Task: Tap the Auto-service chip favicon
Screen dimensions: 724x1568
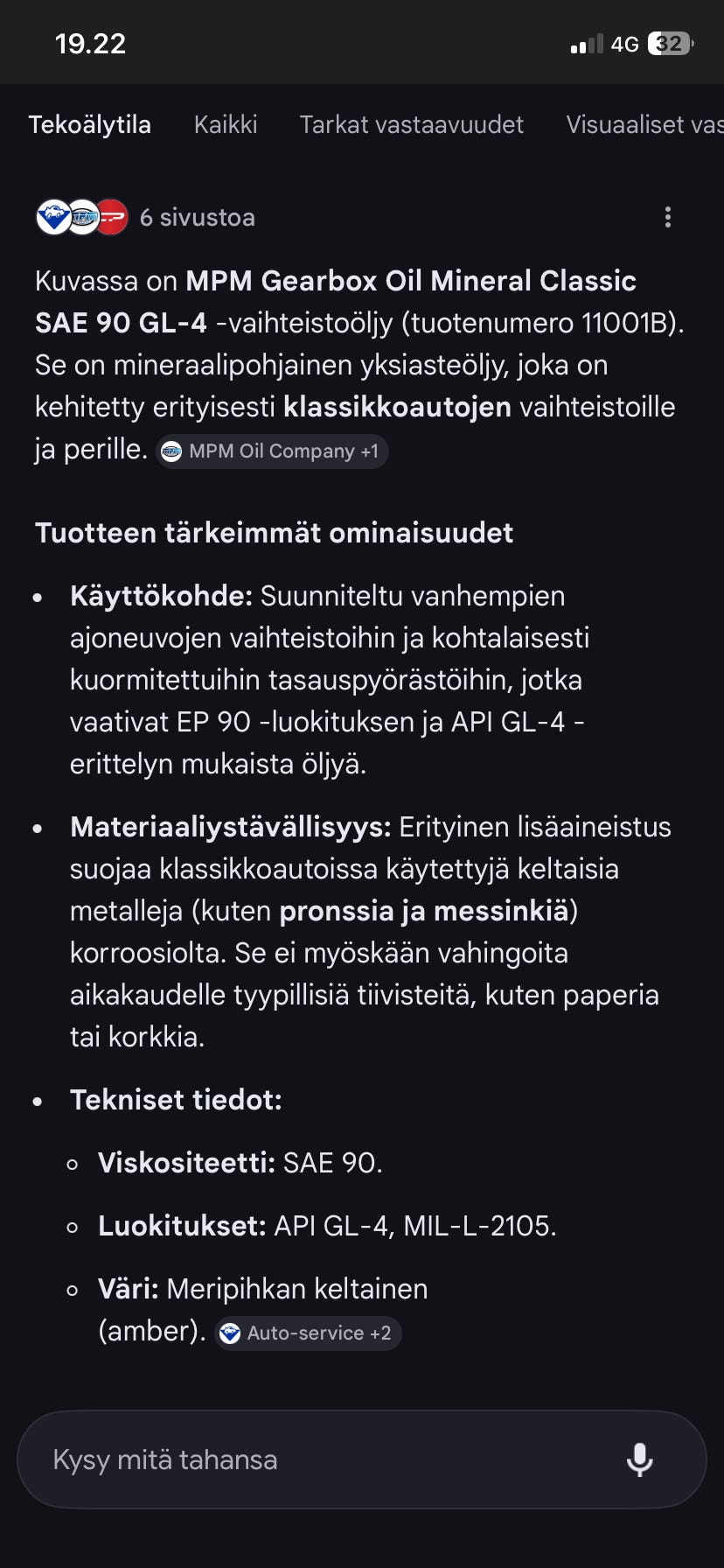Action: 229,1333
